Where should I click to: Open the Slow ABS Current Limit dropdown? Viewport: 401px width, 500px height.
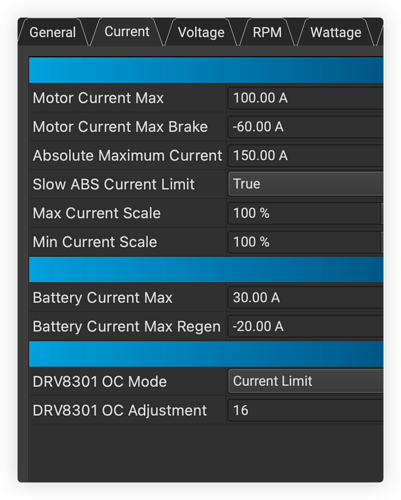[306, 184]
